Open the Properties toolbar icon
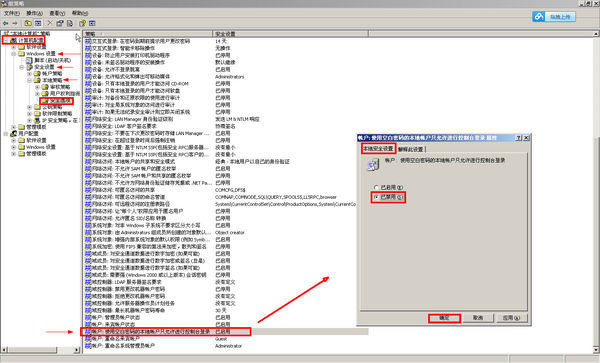This screenshot has width=600, height=363. click(x=60, y=23)
